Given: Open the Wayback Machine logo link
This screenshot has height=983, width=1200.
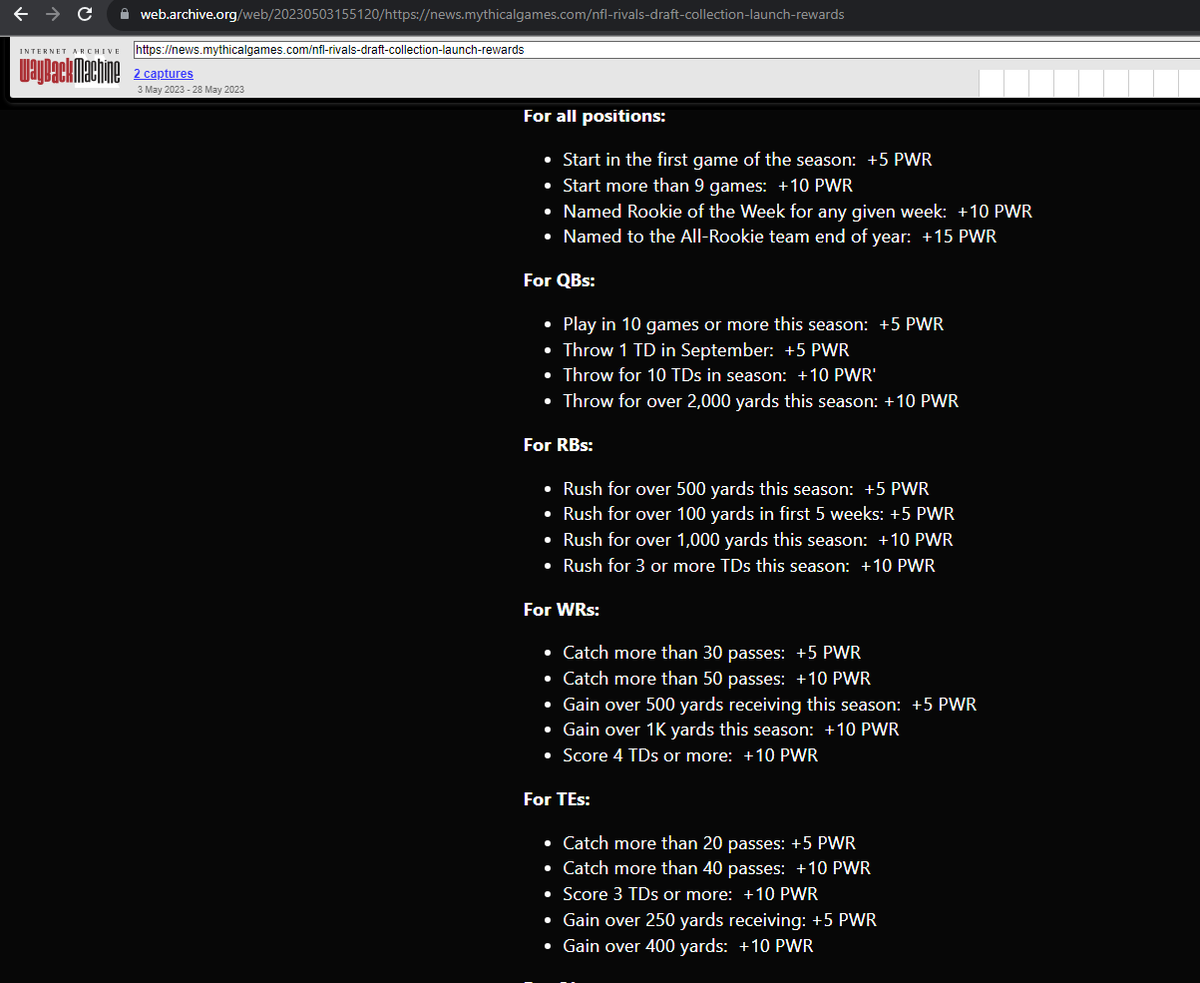Looking at the screenshot, I should coord(69,70).
